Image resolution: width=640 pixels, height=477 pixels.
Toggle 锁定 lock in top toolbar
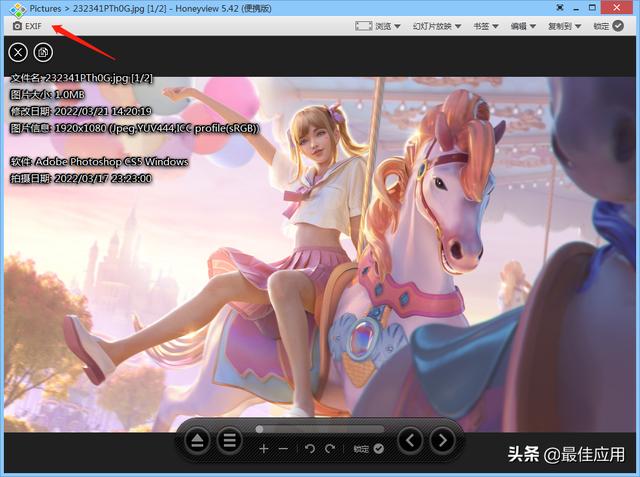click(x=608, y=26)
